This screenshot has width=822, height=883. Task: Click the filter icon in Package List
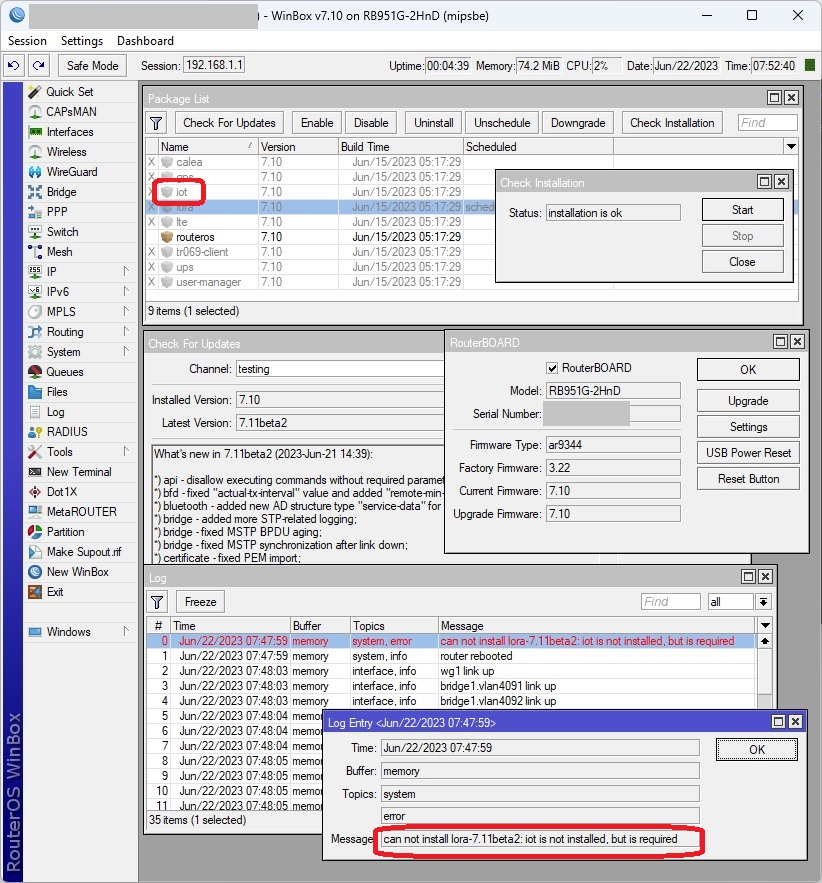point(156,123)
